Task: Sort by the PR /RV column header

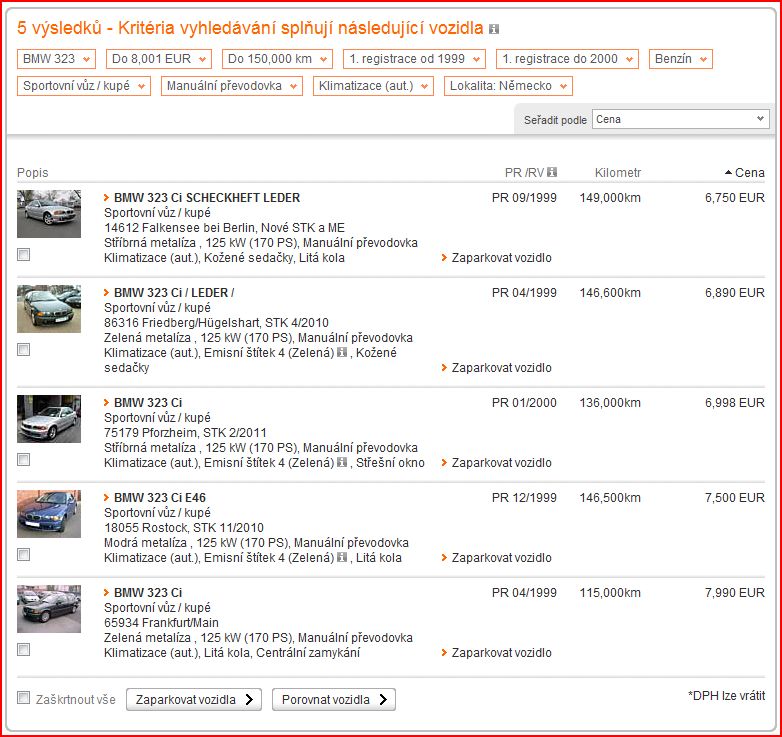Action: click(x=524, y=173)
